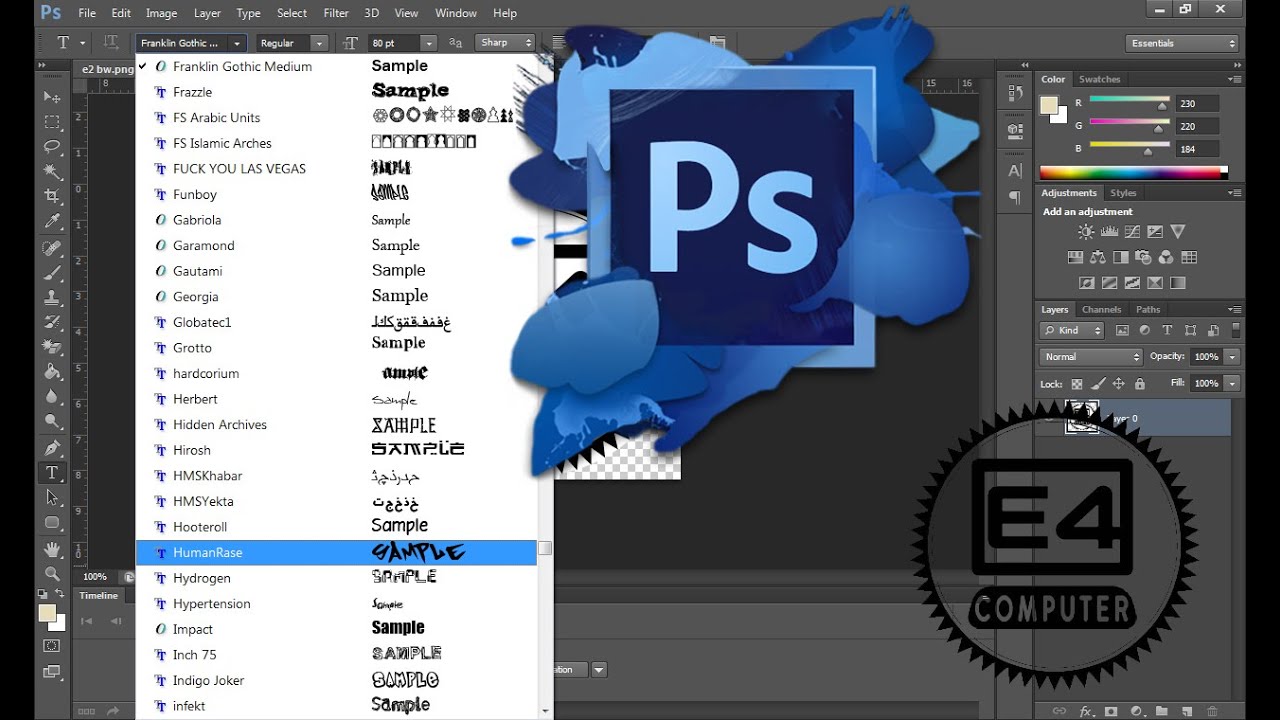Toggle lock all on layer
This screenshot has width=1280, height=720.
pos(1139,383)
